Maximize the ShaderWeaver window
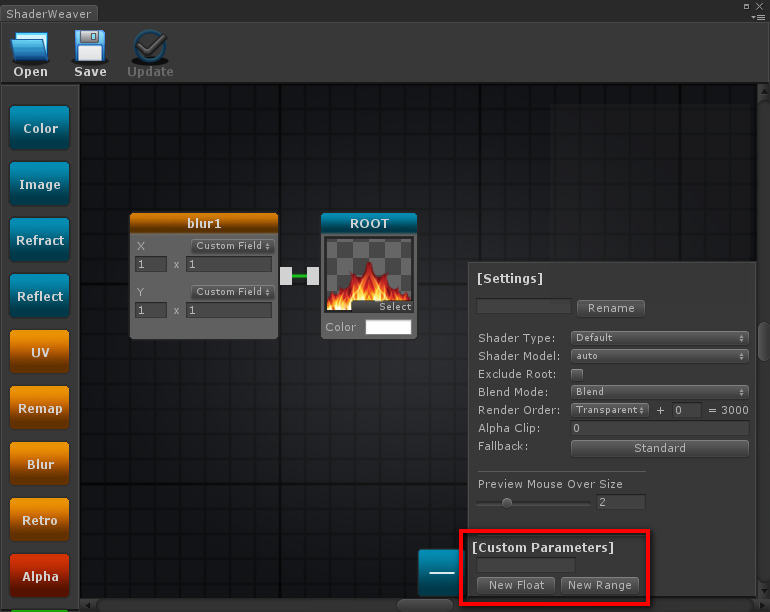This screenshot has height=612, width=770. click(x=746, y=6)
